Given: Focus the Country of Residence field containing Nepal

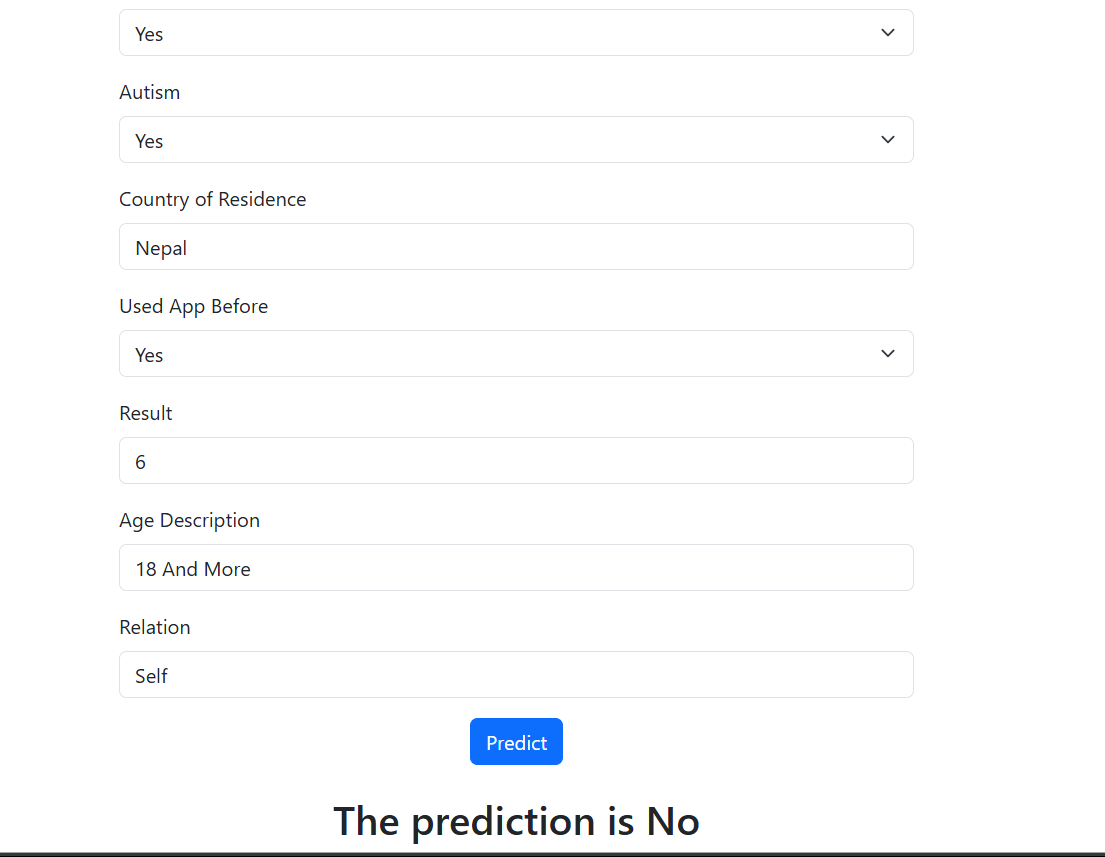Looking at the screenshot, I should coord(516,247).
